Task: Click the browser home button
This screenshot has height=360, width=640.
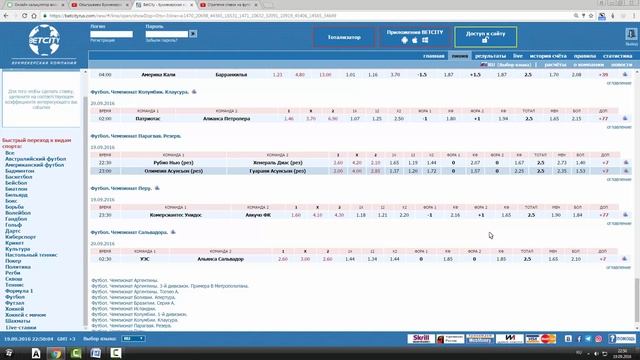Action: [x=34, y=16]
